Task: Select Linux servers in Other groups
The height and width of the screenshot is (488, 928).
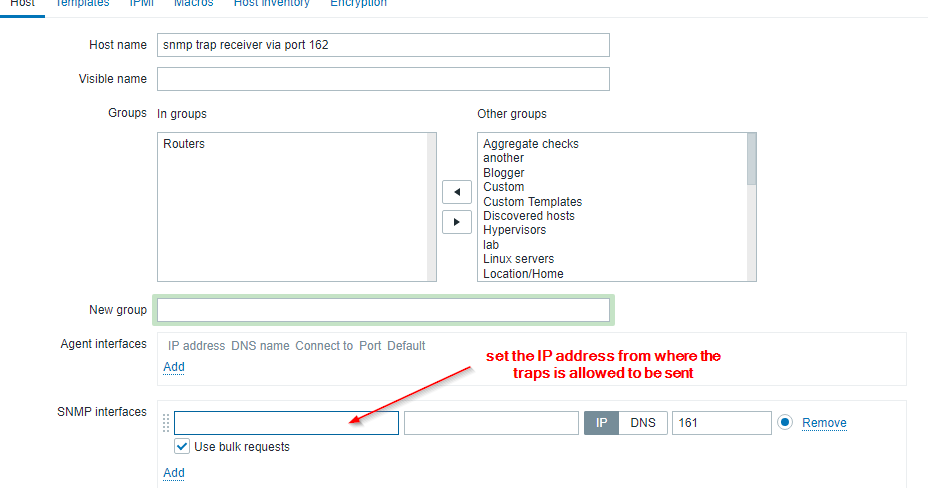Action: [x=518, y=259]
